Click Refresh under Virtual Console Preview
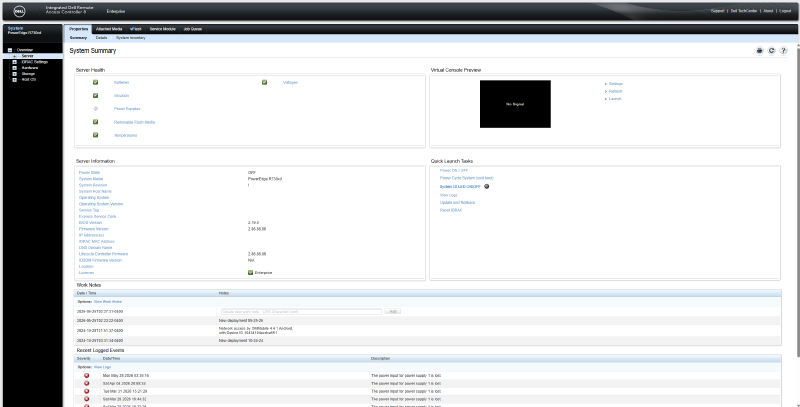The width and height of the screenshot is (800, 407). click(x=615, y=91)
